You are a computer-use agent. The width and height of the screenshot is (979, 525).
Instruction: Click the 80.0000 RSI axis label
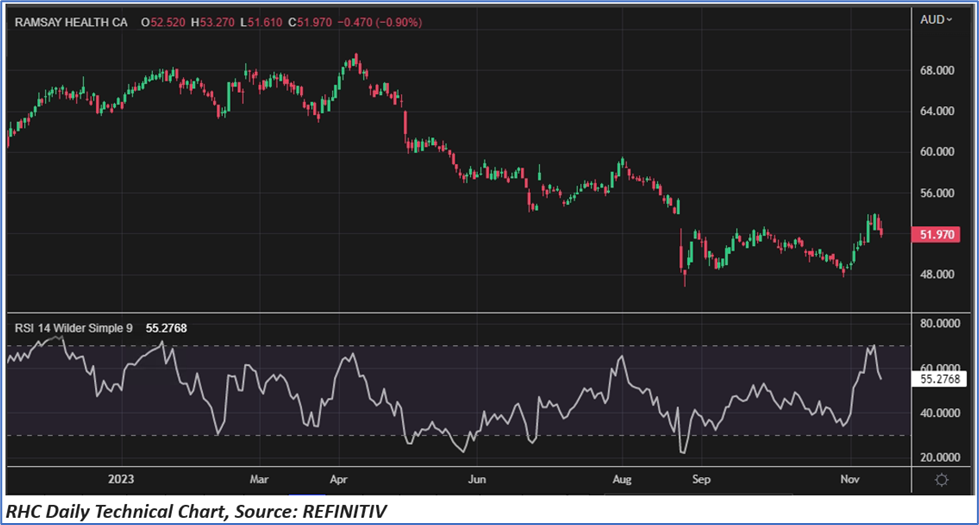point(940,323)
